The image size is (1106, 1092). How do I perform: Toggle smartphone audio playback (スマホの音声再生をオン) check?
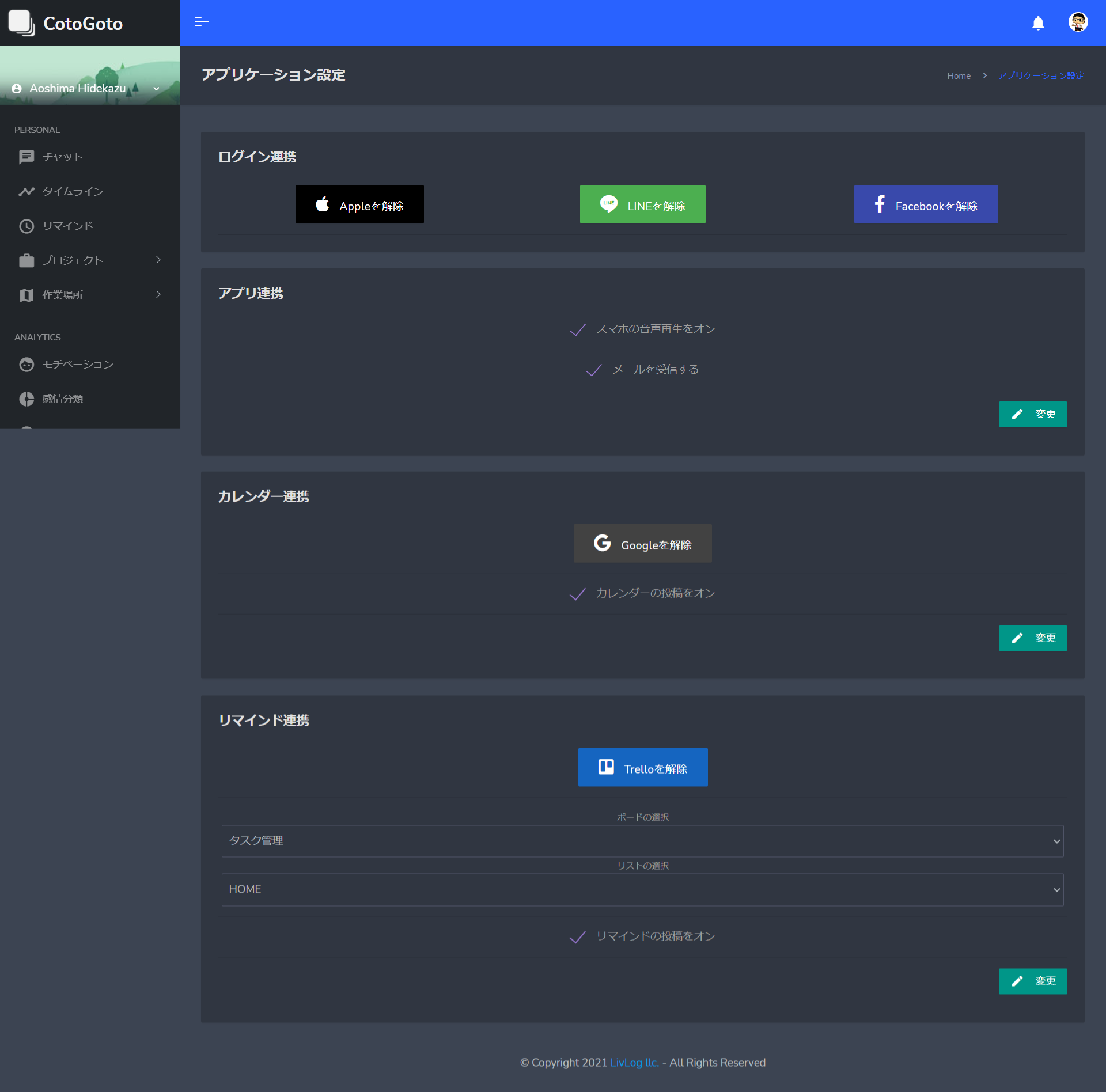click(578, 329)
